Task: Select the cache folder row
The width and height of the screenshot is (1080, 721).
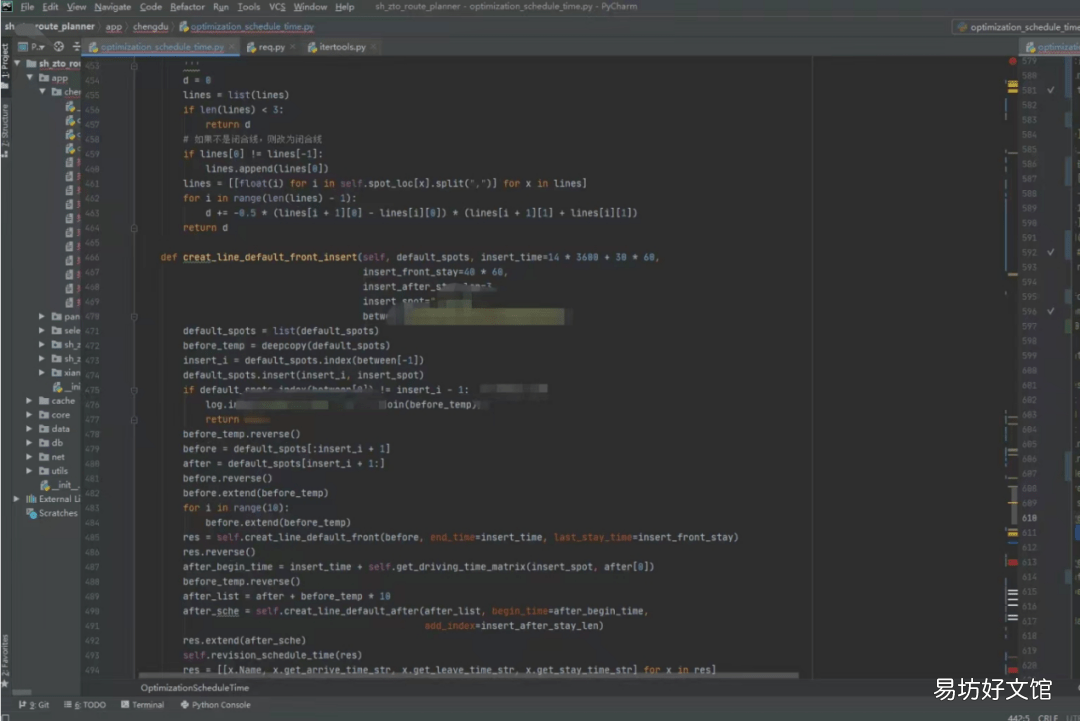Action: [46, 401]
